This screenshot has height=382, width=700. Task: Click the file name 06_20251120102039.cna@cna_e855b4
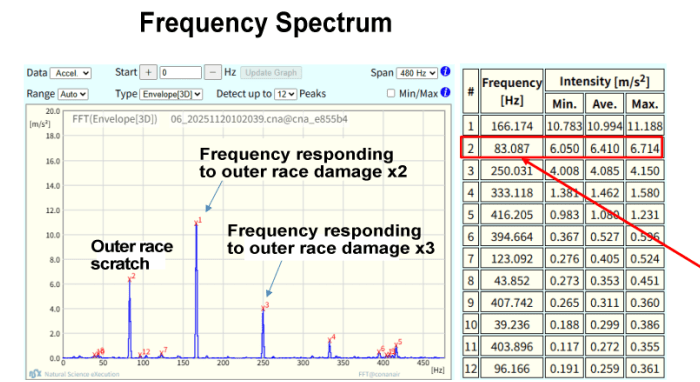coord(259,119)
